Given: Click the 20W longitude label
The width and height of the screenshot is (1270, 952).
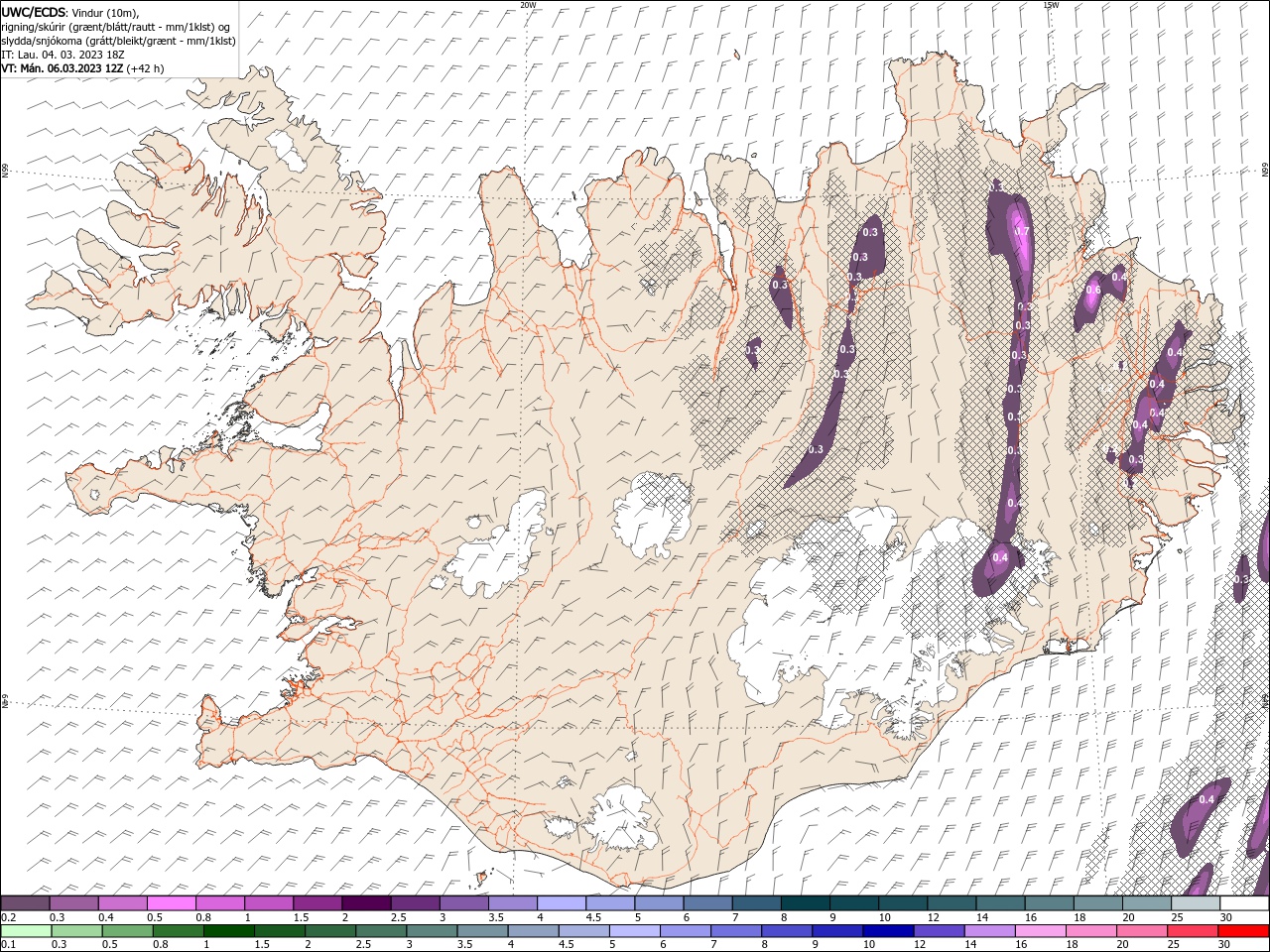Looking at the screenshot, I should tap(528, 5).
